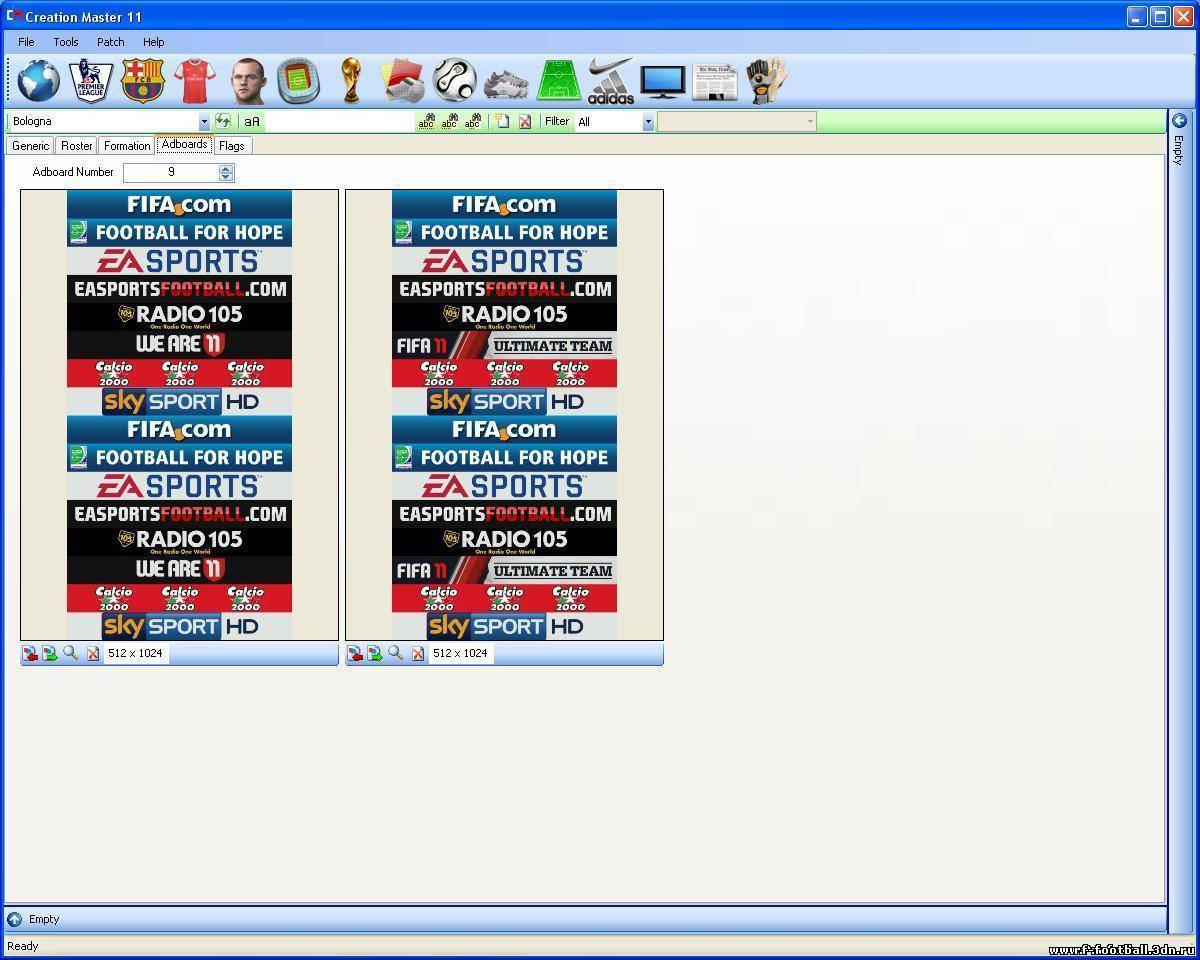Open the FC Barcelona teams icon
This screenshot has width=1200, height=960.
[143, 80]
